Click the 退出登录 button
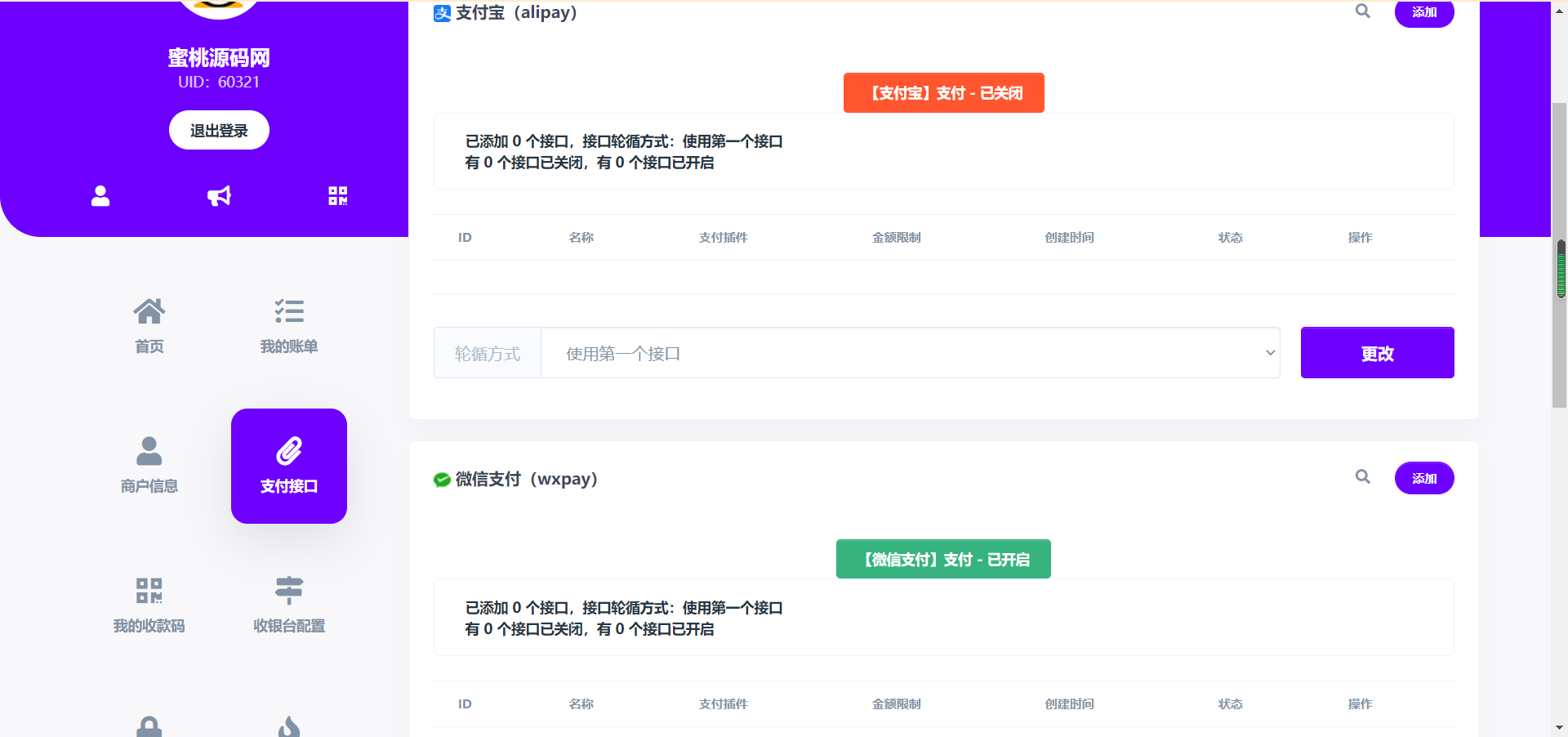 click(219, 130)
